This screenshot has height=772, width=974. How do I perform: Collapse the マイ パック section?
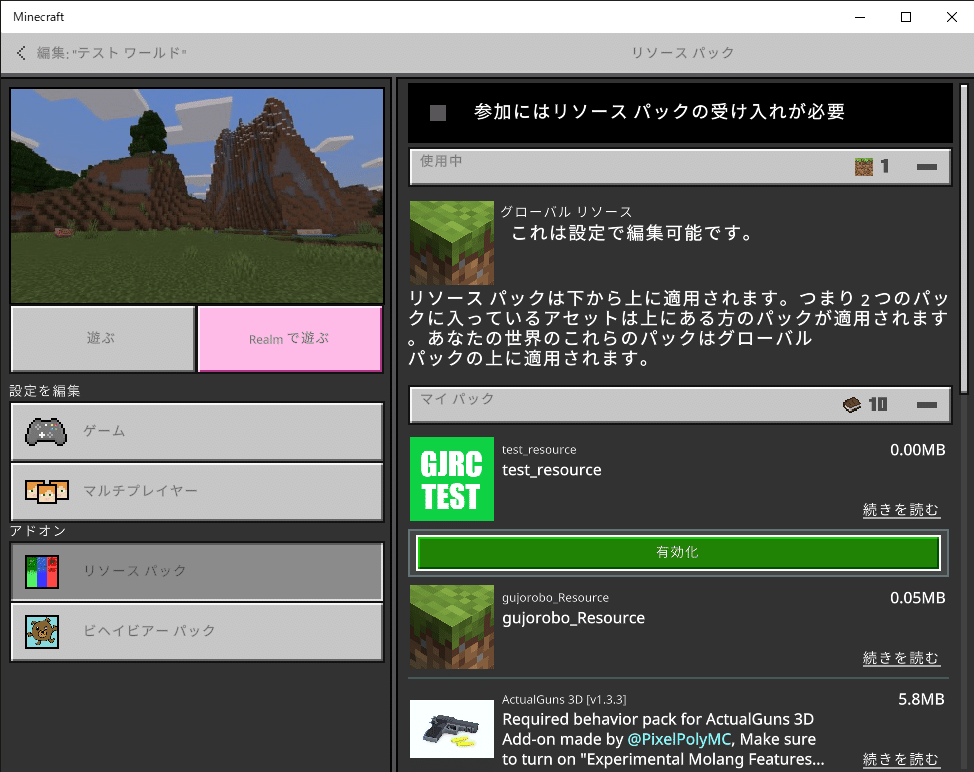[926, 405]
